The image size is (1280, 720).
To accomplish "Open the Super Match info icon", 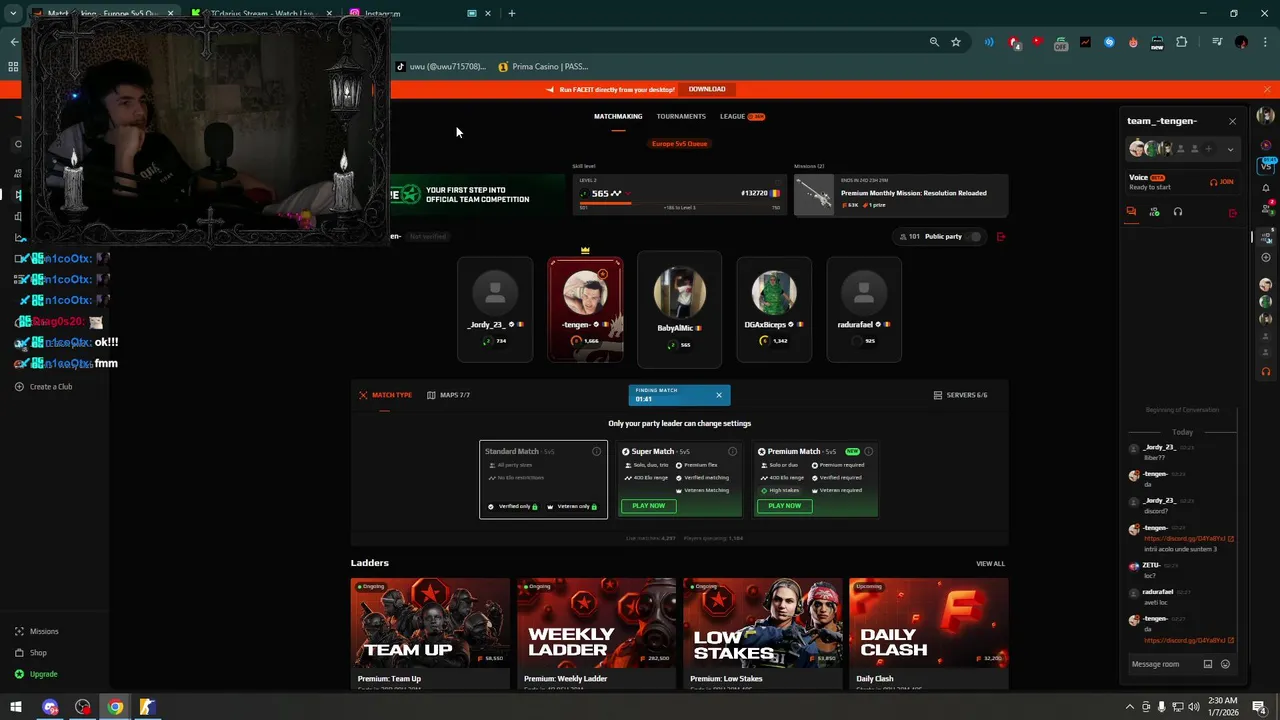I will coord(733,451).
